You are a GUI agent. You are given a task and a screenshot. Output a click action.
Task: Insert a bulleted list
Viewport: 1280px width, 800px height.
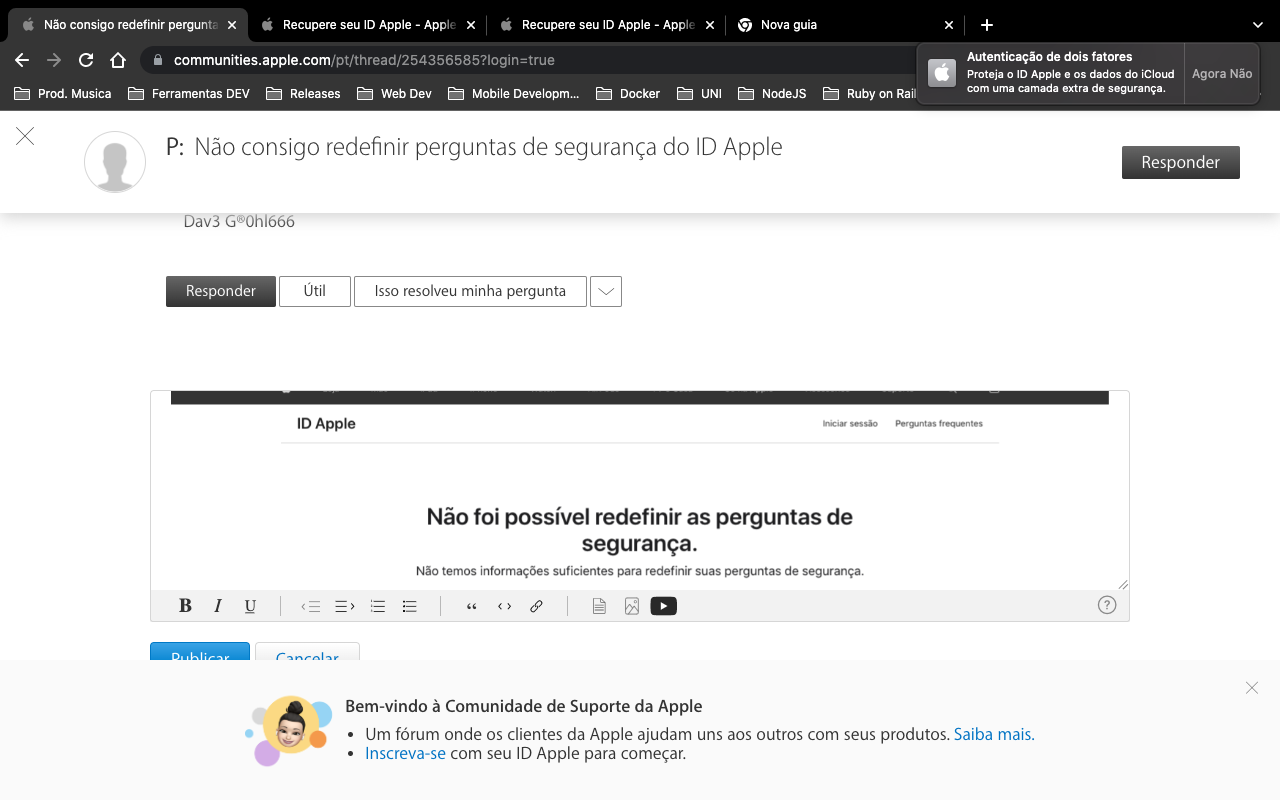pos(409,606)
